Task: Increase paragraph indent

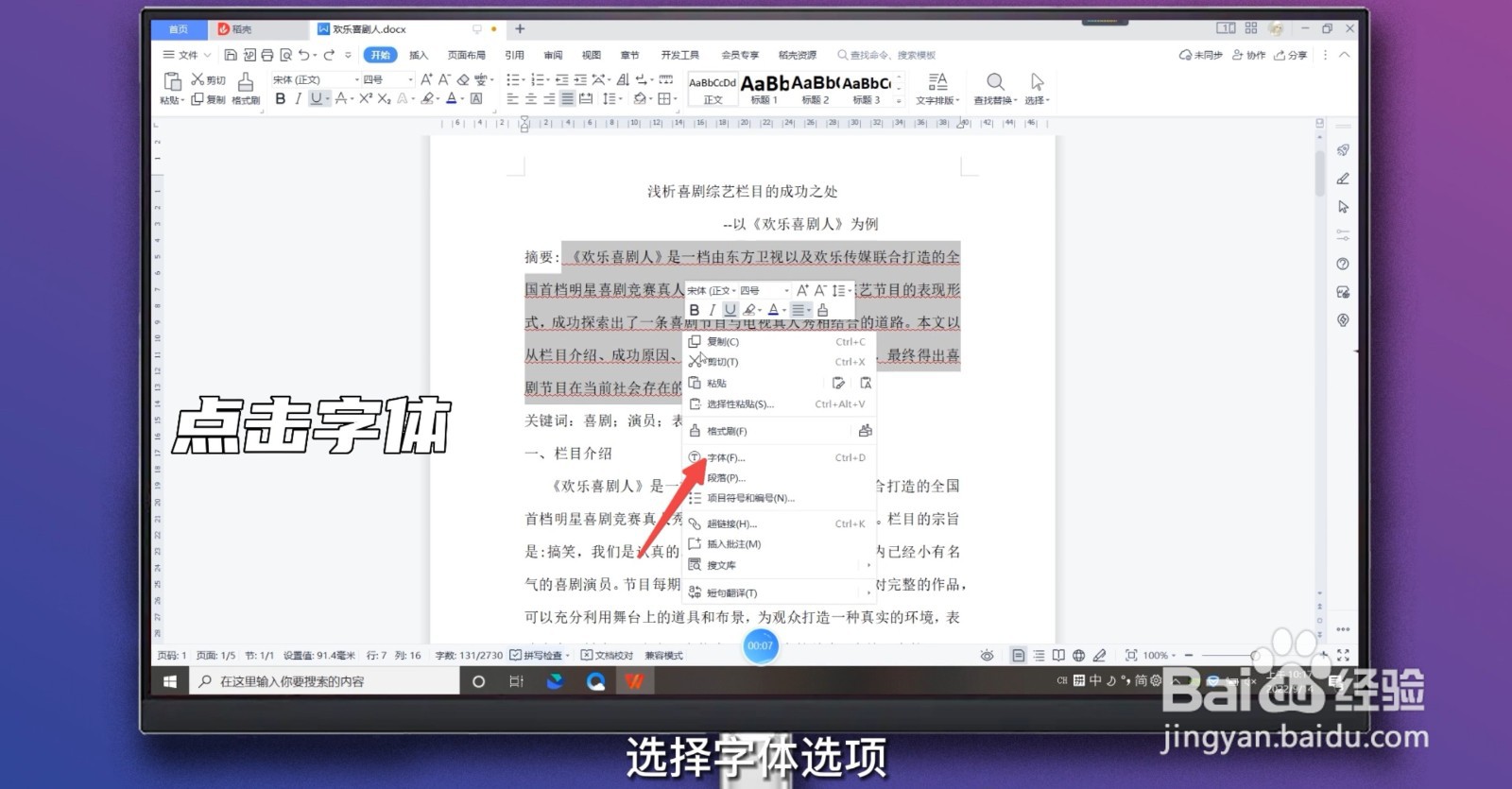Action: tap(580, 79)
